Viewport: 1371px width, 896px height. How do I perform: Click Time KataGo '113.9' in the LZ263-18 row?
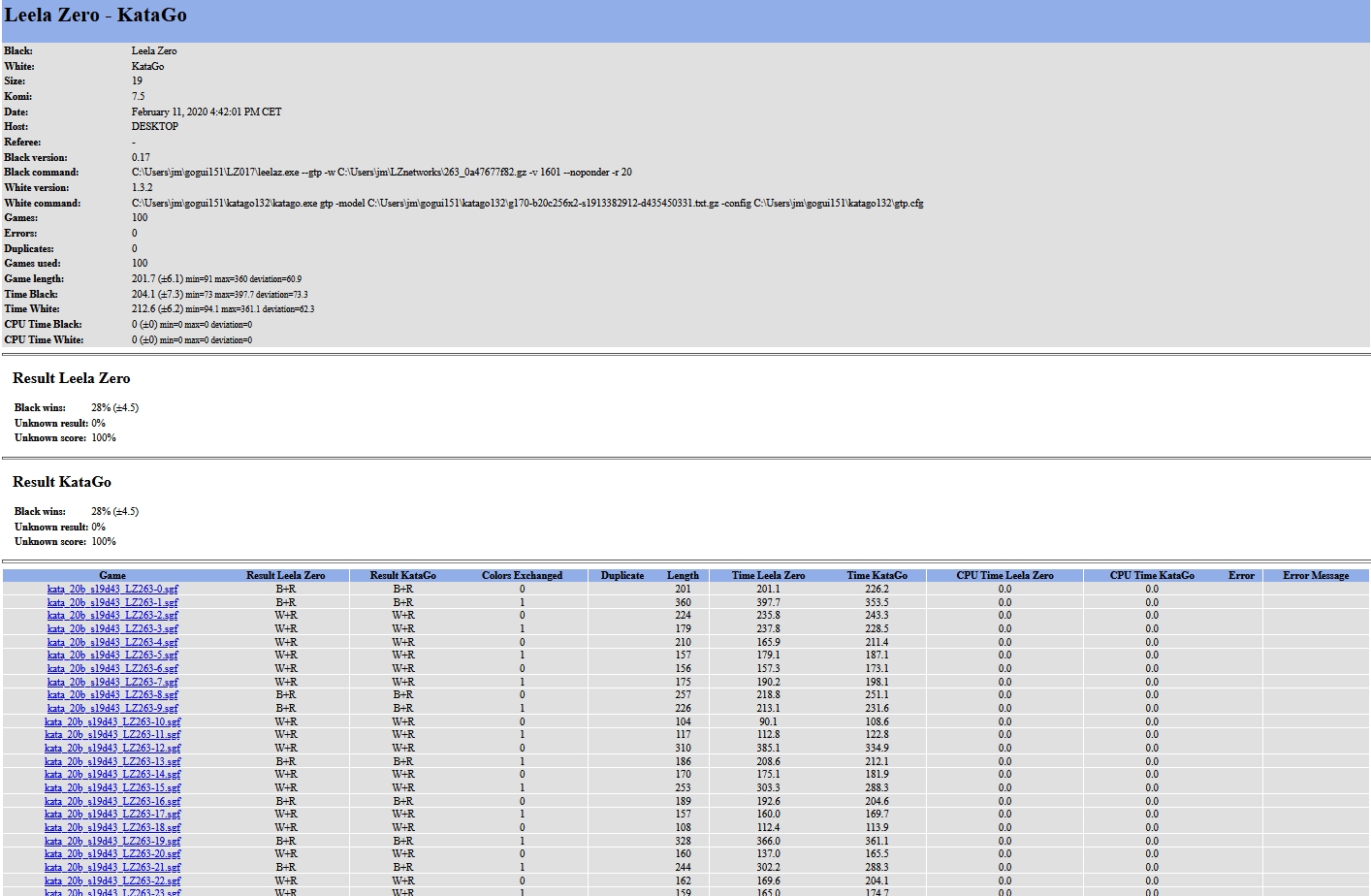pos(877,827)
